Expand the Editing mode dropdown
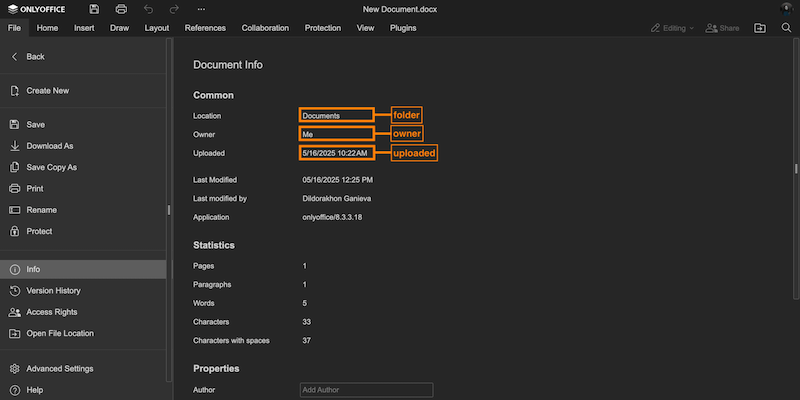 [x=672, y=28]
